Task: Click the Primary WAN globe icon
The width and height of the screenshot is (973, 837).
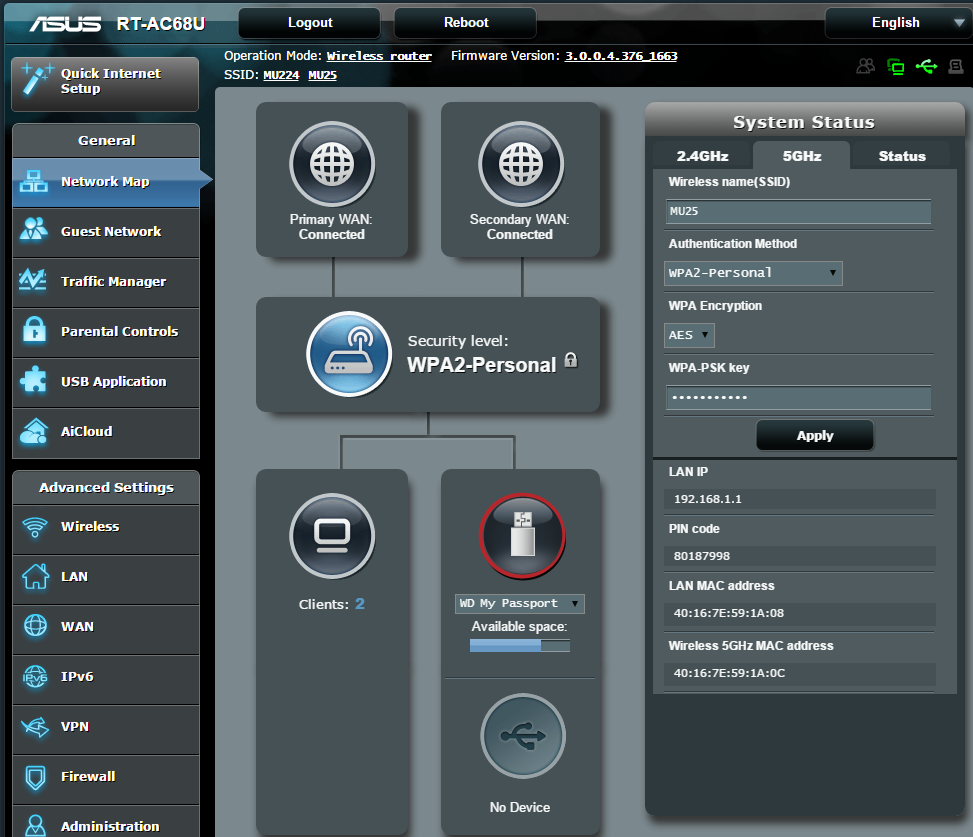Action: [332, 164]
